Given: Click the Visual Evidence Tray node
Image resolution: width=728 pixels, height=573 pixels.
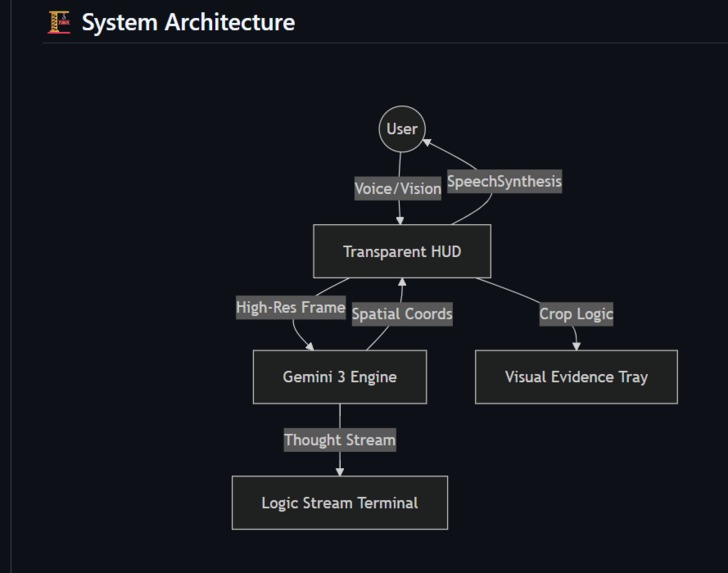Looking at the screenshot, I should tap(576, 377).
